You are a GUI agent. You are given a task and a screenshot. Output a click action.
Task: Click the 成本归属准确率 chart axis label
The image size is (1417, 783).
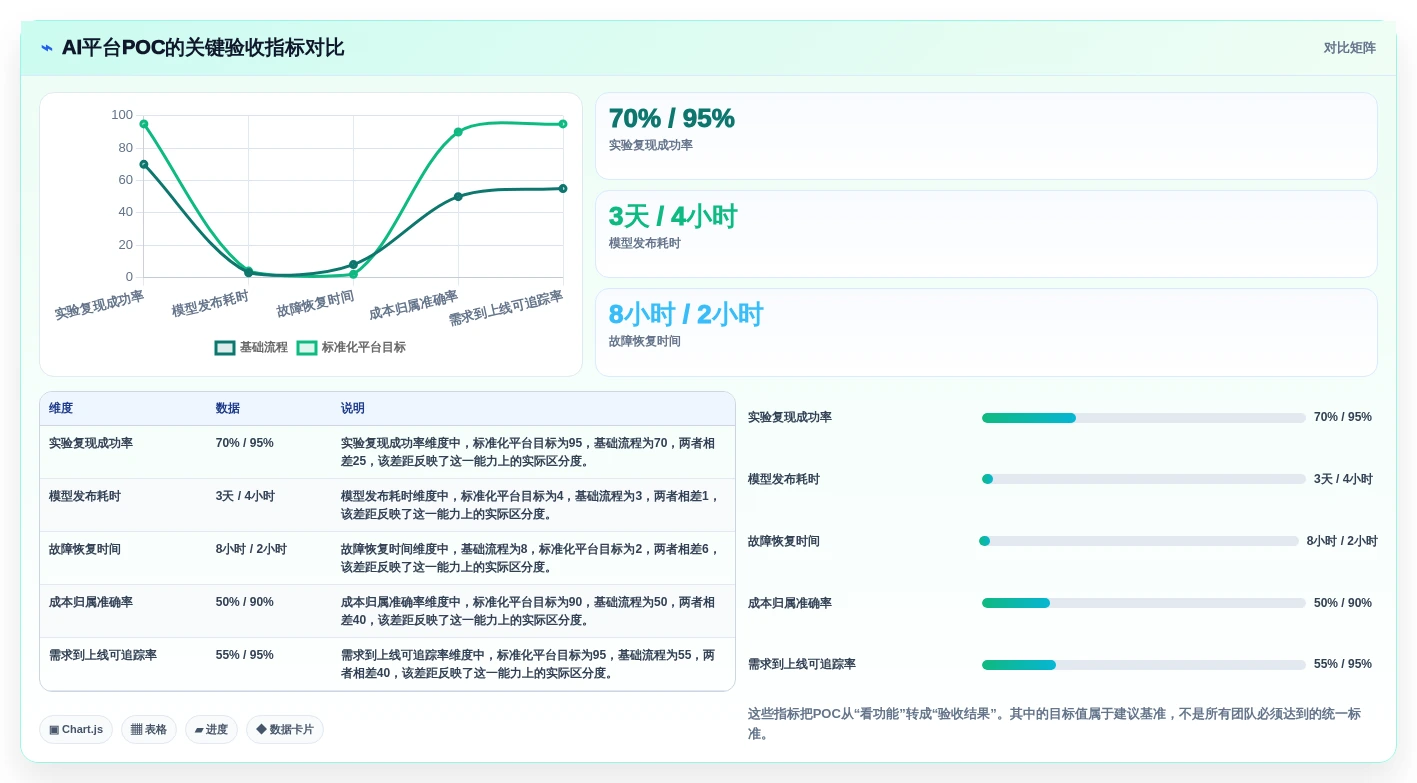coord(413,305)
